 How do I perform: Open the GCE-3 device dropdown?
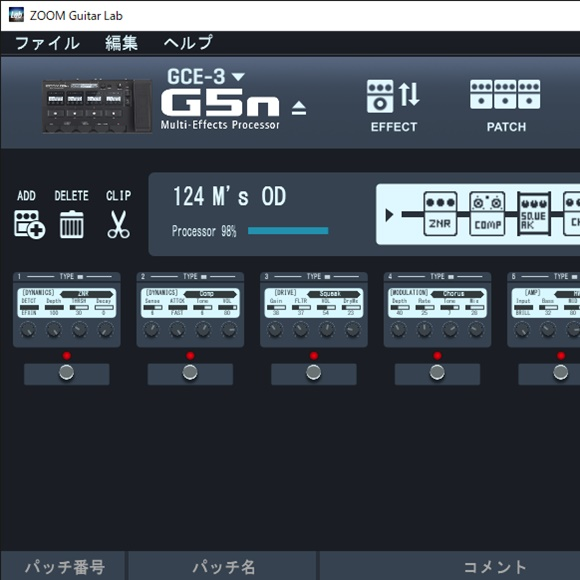coord(238,77)
